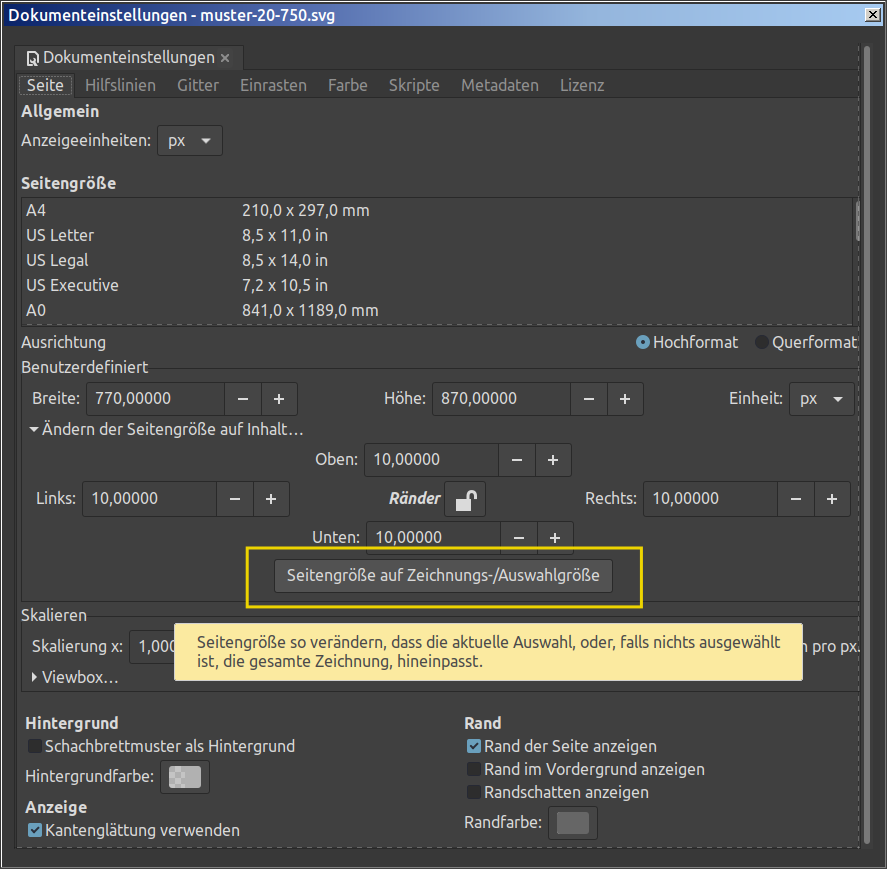Select US Letter page size row
Screen dimensions: 887x869
[437, 235]
